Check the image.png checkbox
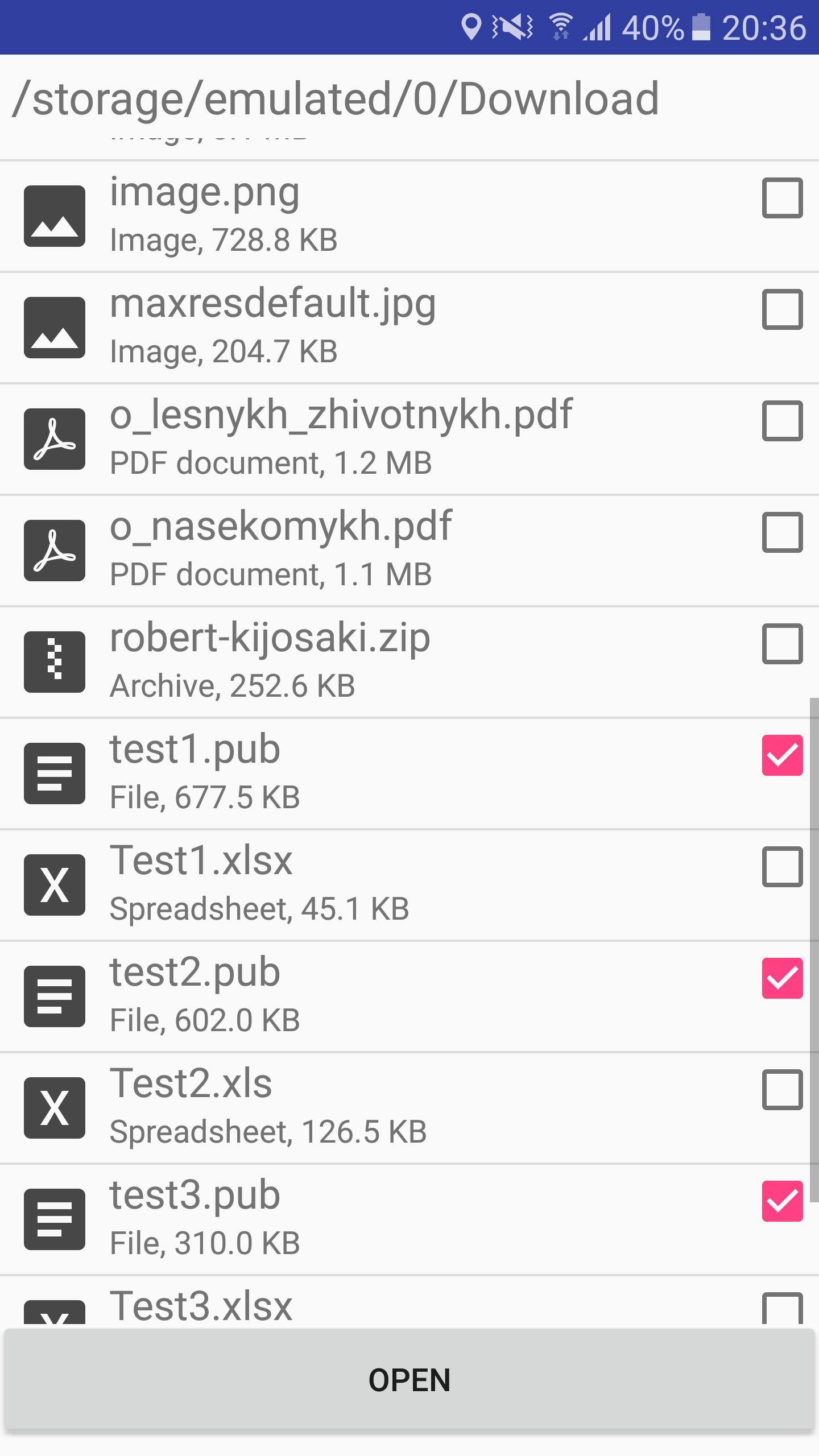 click(783, 198)
